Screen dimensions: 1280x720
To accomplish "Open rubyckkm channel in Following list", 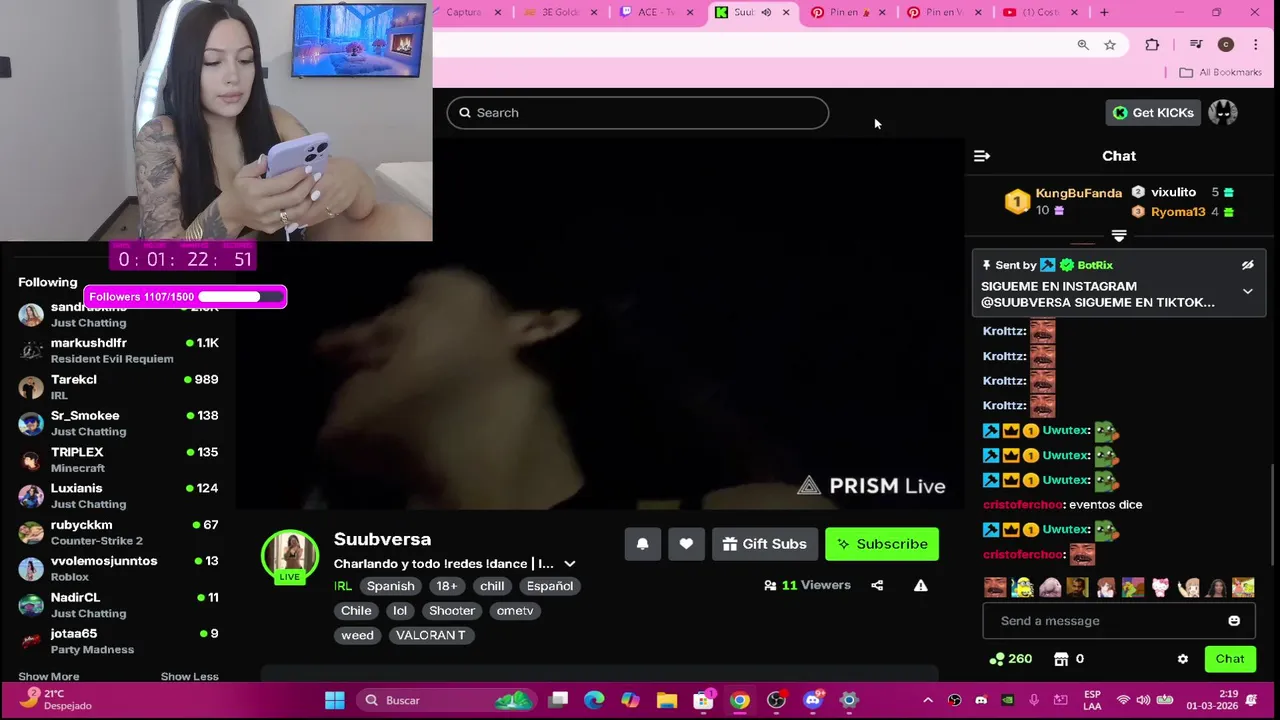I will click(119, 532).
